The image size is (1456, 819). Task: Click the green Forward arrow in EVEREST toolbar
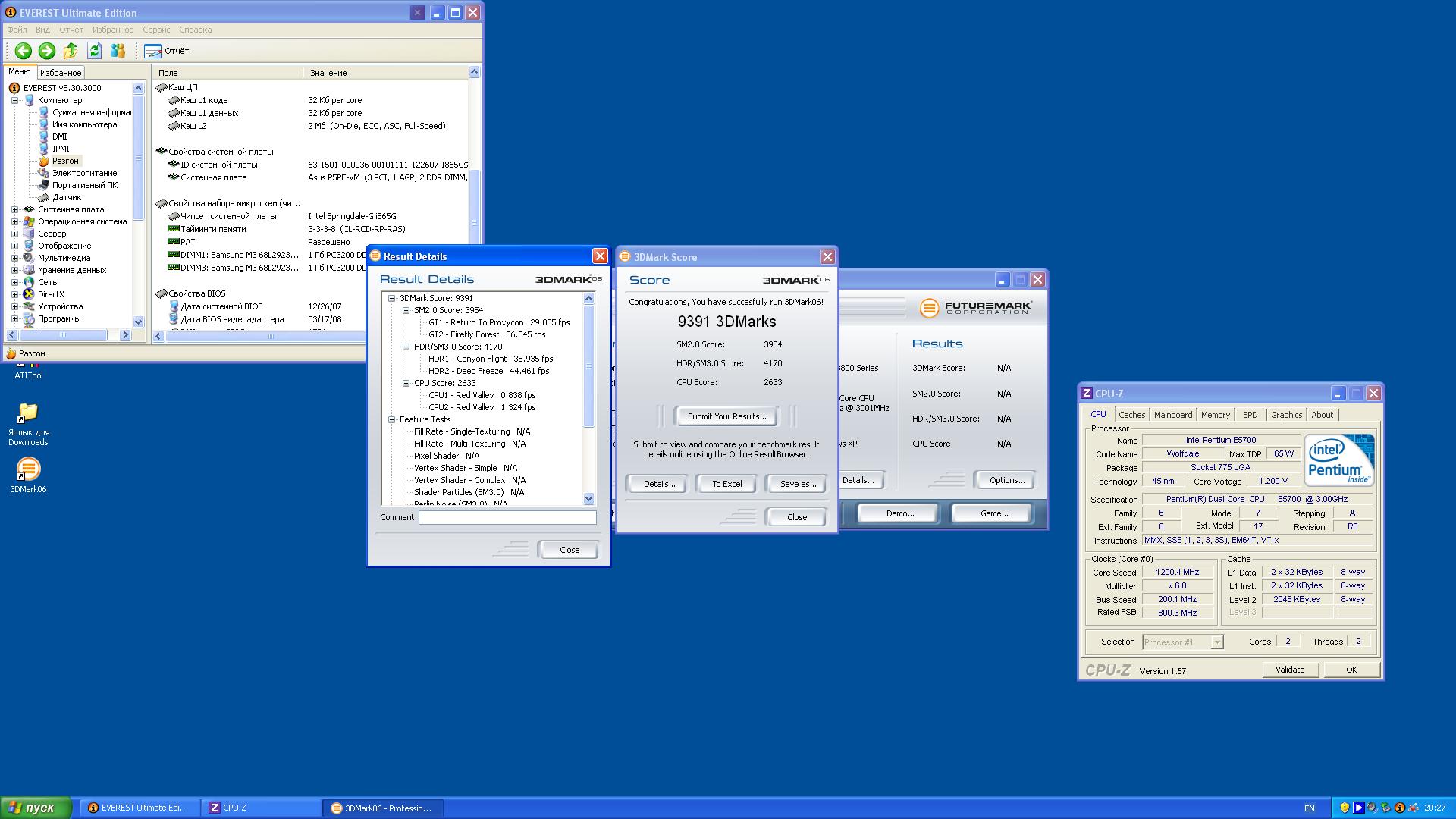tap(47, 51)
